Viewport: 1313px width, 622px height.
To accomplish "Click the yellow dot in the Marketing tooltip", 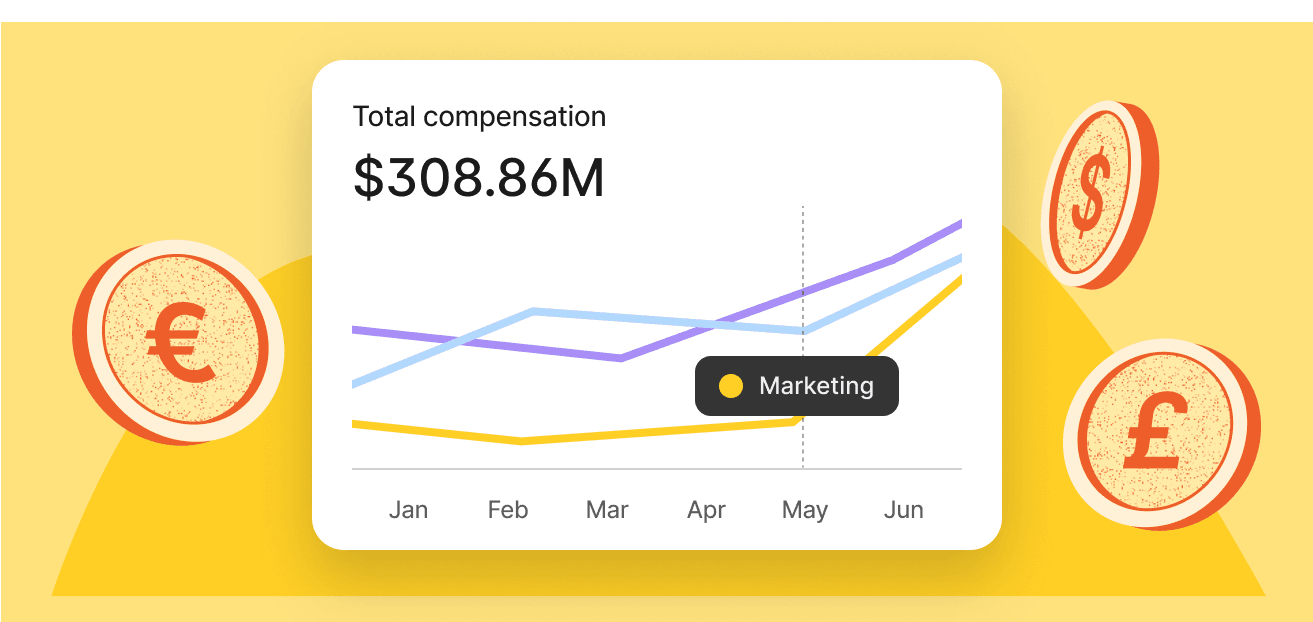I will (731, 386).
